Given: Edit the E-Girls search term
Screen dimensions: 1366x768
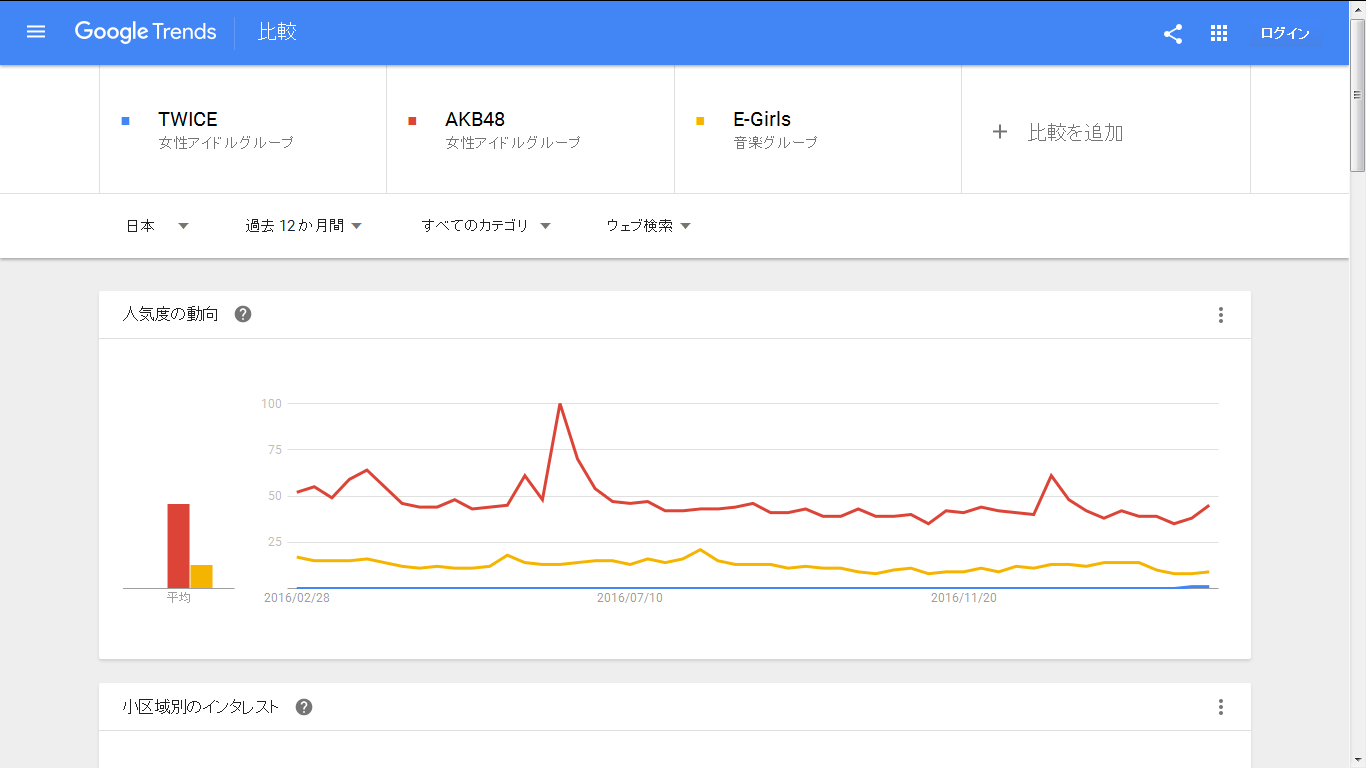Looking at the screenshot, I should click(762, 120).
